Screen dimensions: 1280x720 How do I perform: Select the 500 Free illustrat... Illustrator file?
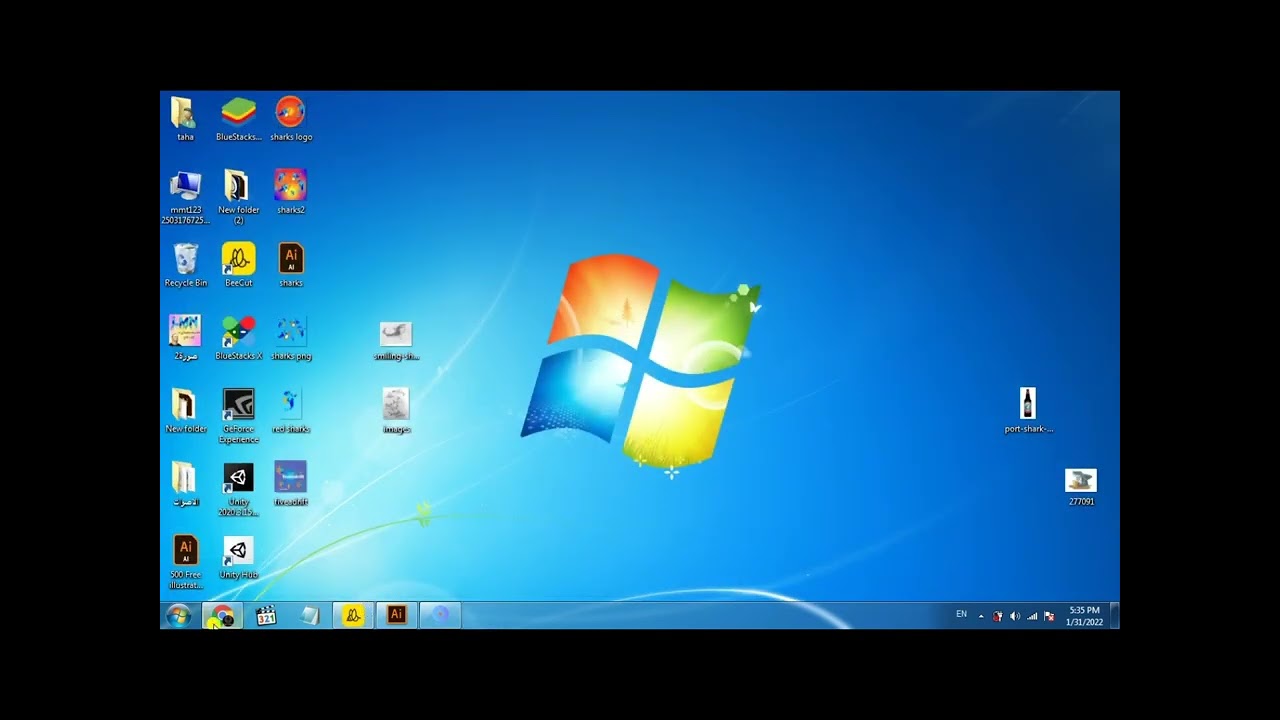coord(185,561)
